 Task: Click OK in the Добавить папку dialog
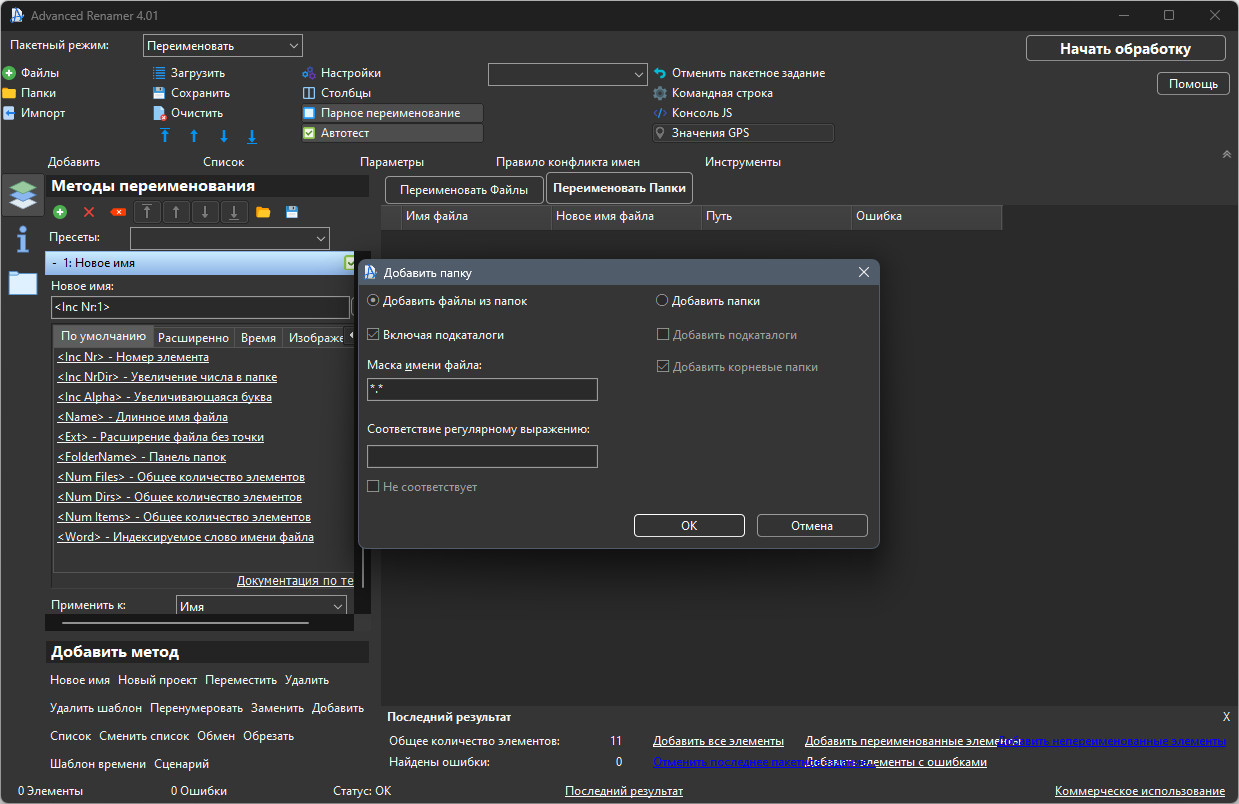[x=689, y=525]
